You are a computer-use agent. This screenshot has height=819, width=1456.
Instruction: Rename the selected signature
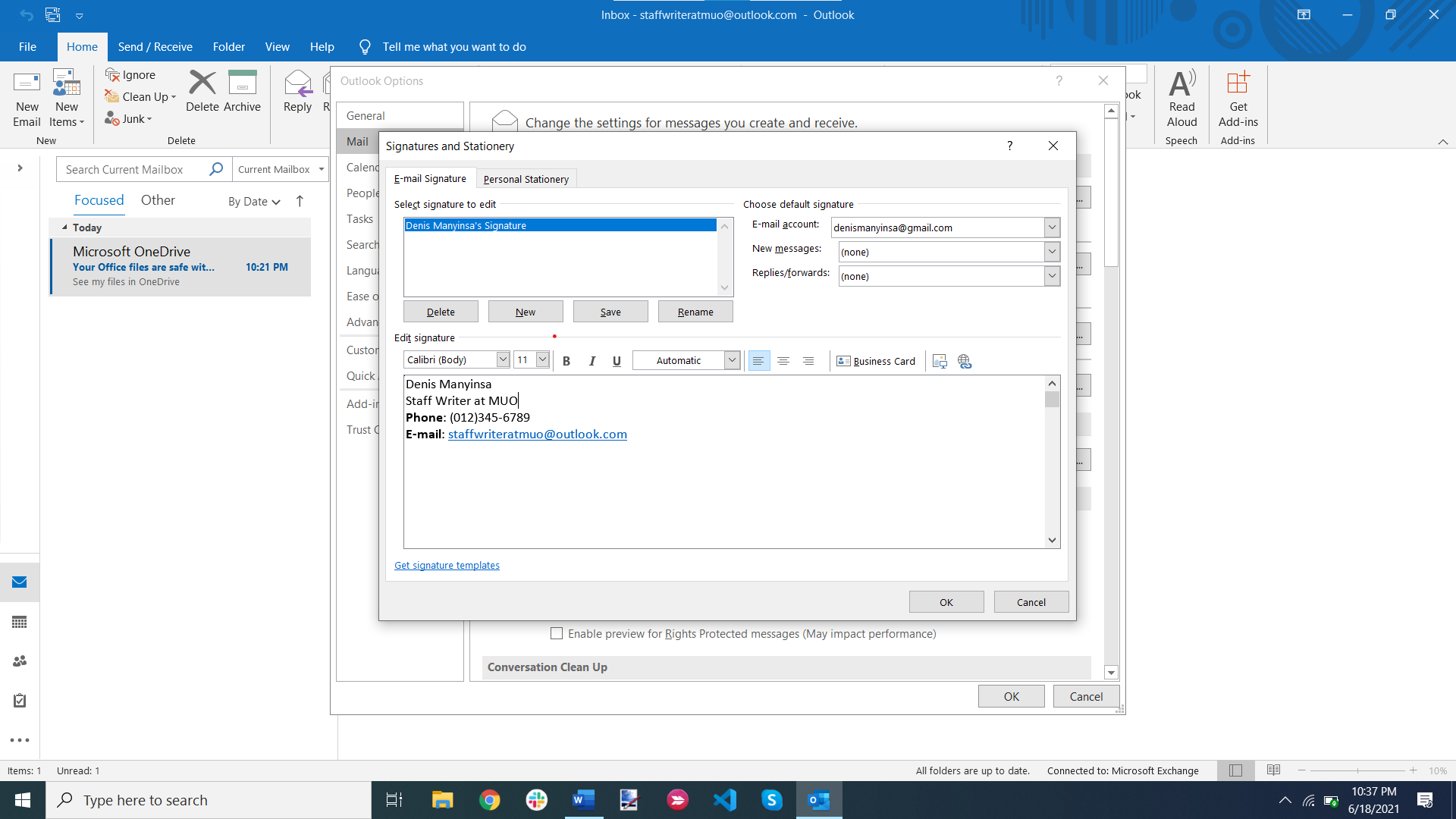(695, 311)
